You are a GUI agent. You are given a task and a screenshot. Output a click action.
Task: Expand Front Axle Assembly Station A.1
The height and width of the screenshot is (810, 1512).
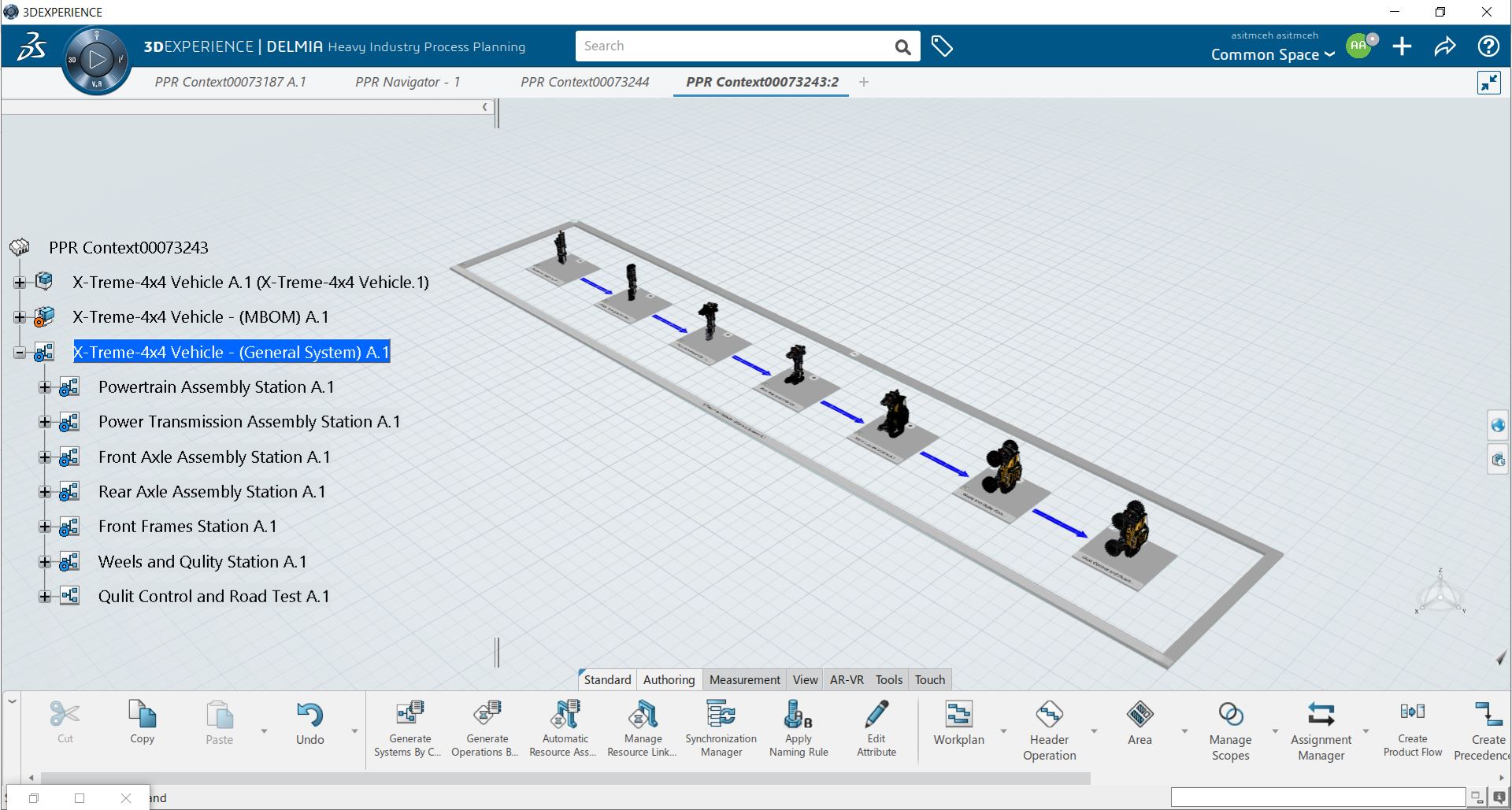point(45,457)
